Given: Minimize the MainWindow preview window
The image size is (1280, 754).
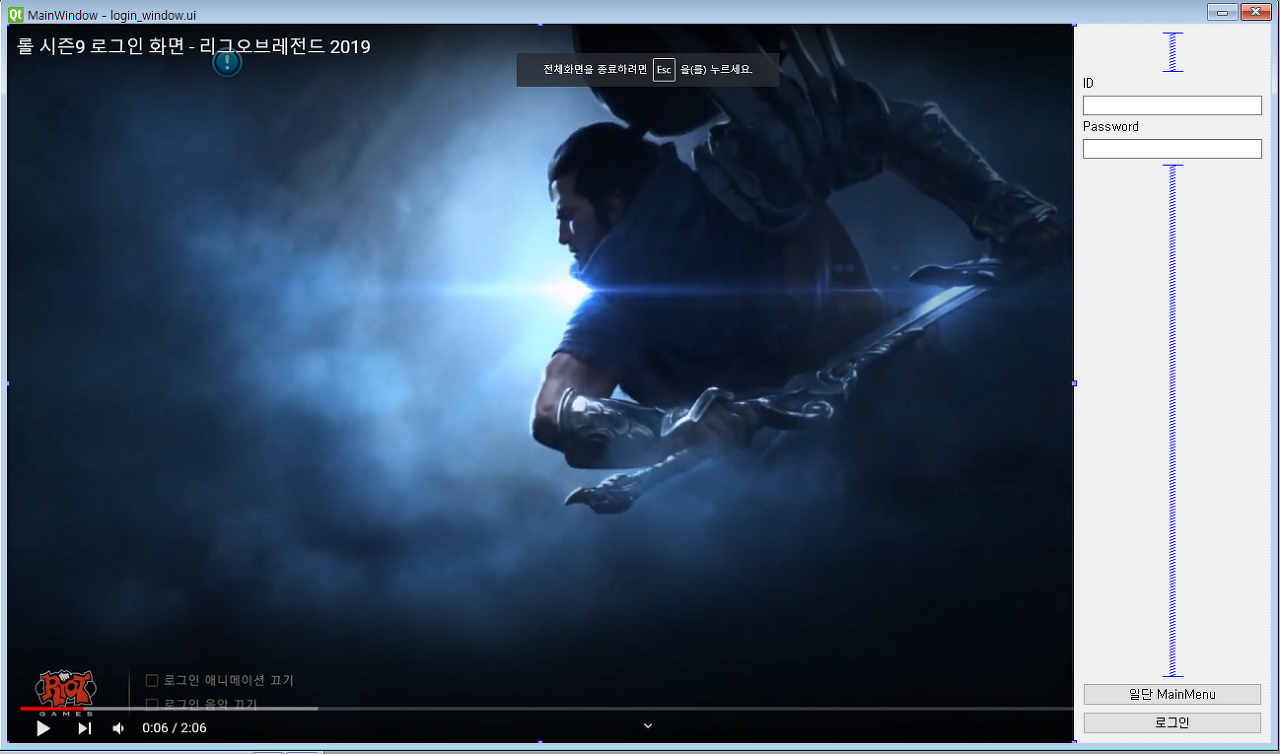Looking at the screenshot, I should point(1223,12).
